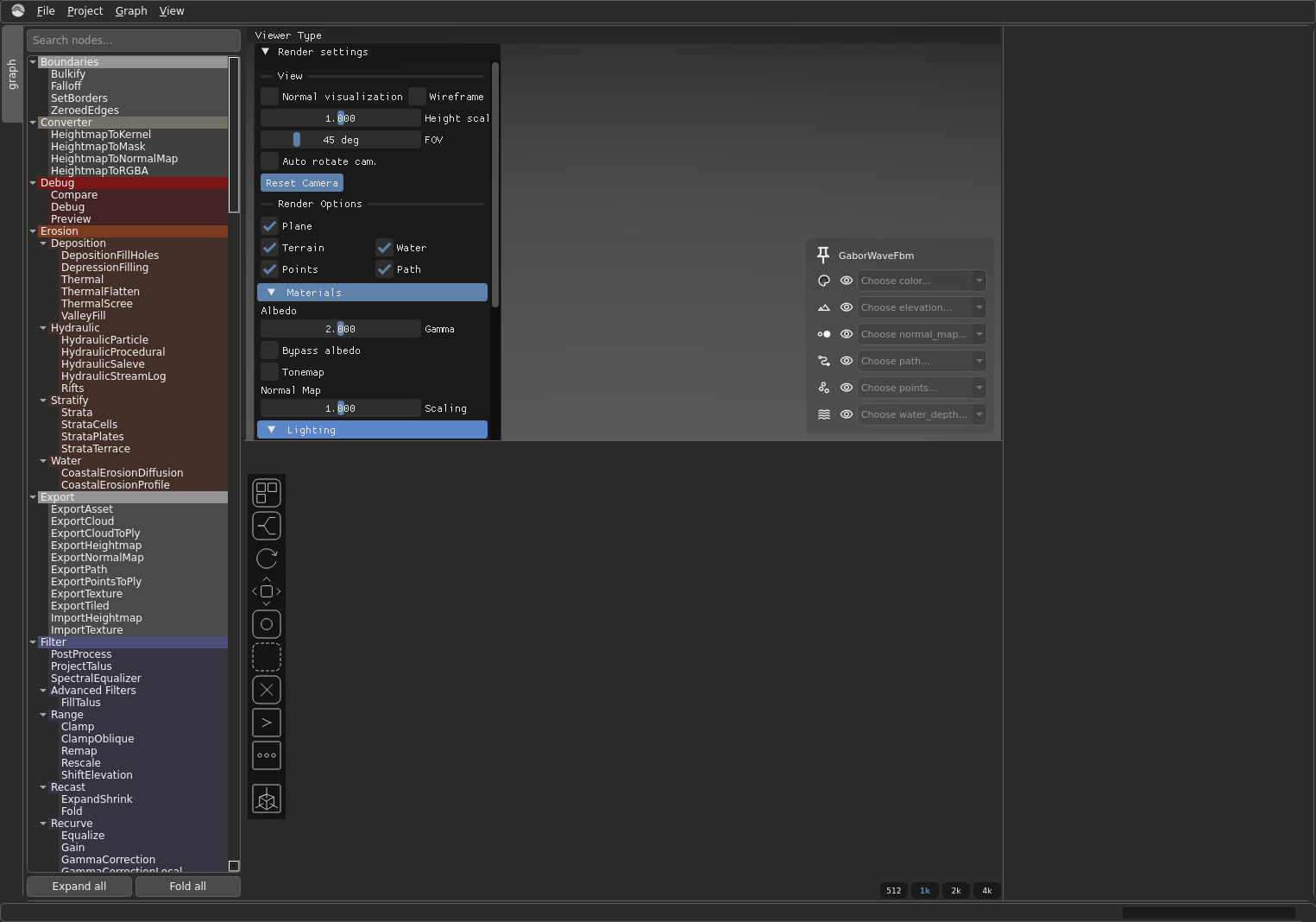
Task: Enable the Tonemap checkbox
Action: coord(270,372)
